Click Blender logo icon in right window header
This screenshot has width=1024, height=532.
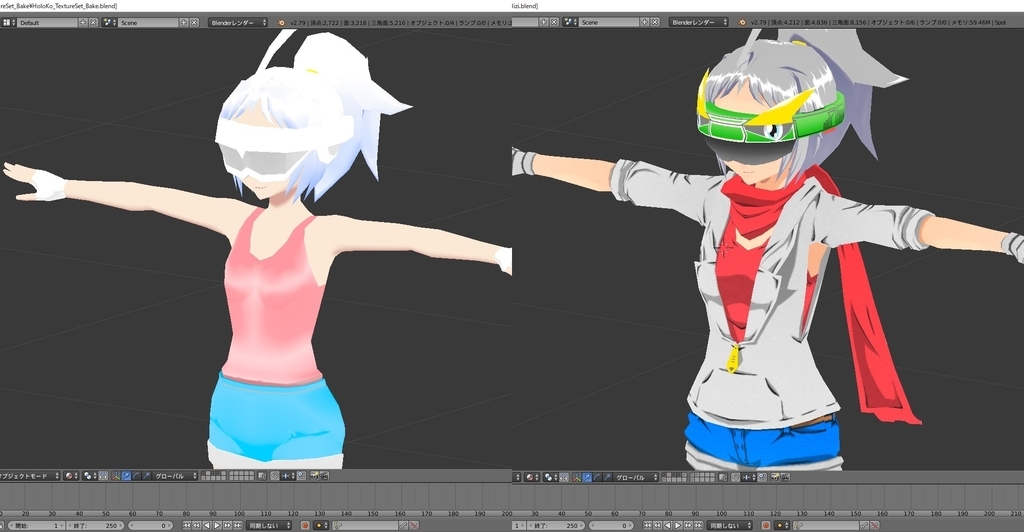point(742,22)
